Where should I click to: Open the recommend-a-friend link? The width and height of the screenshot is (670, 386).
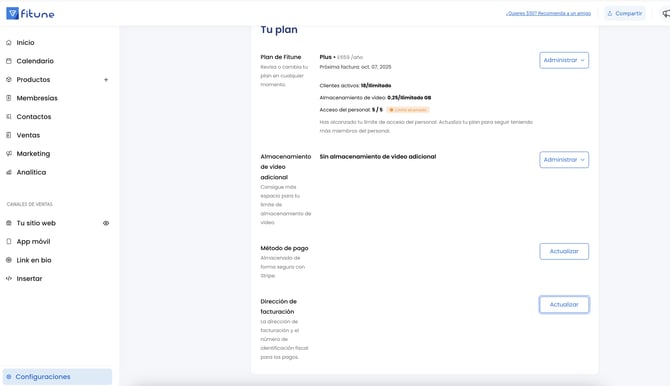coord(548,14)
